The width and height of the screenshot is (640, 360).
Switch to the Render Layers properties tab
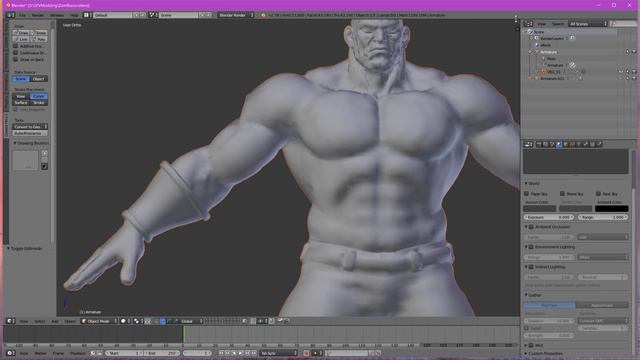[x=545, y=144]
